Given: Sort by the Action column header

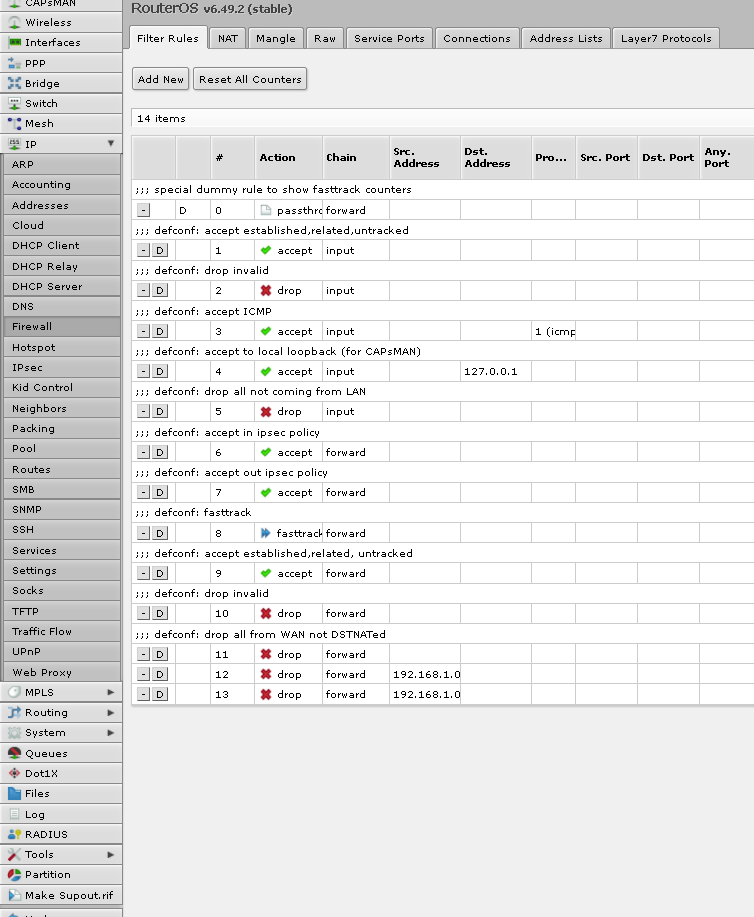Looking at the screenshot, I should tap(288, 157).
